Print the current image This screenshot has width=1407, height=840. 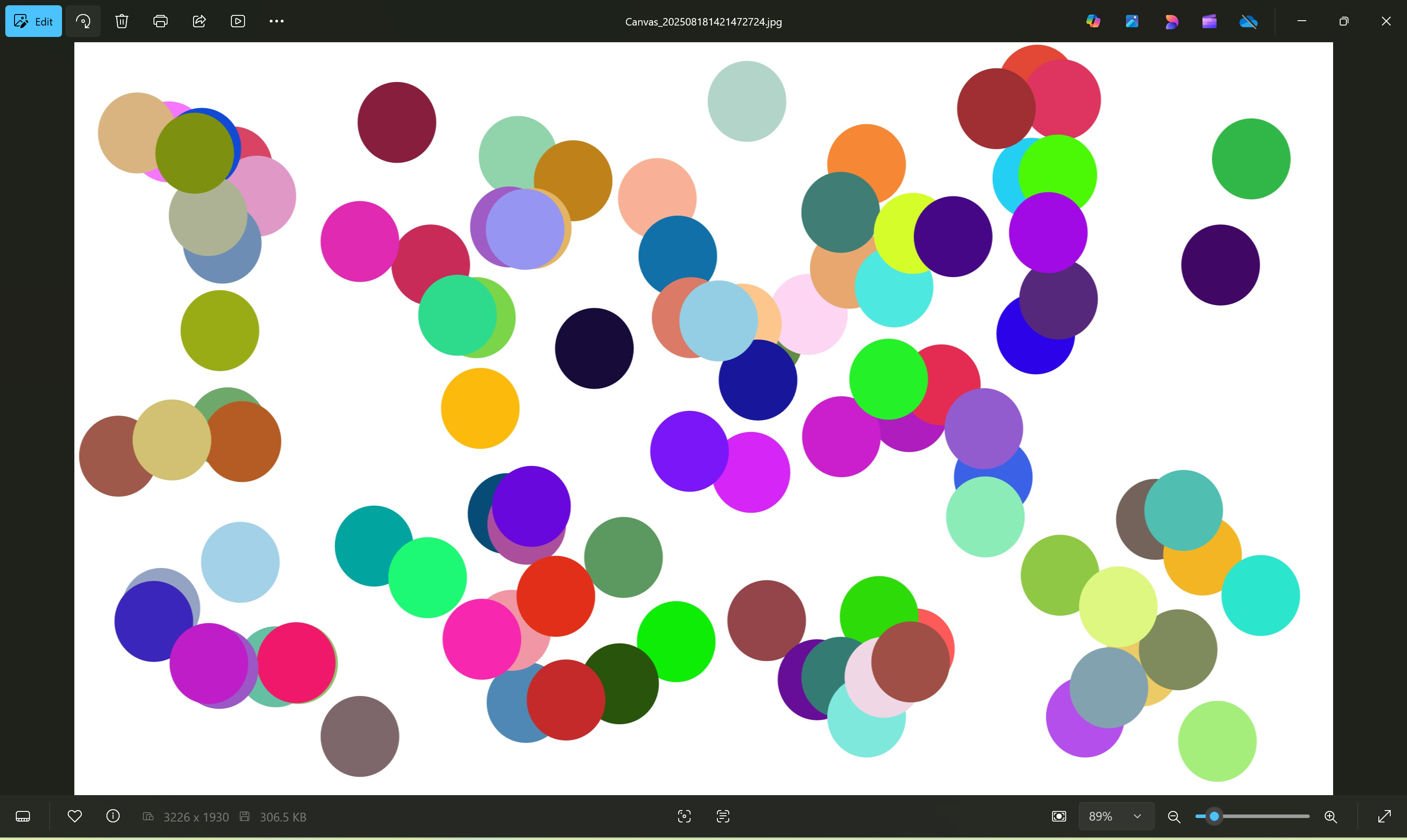click(x=160, y=22)
